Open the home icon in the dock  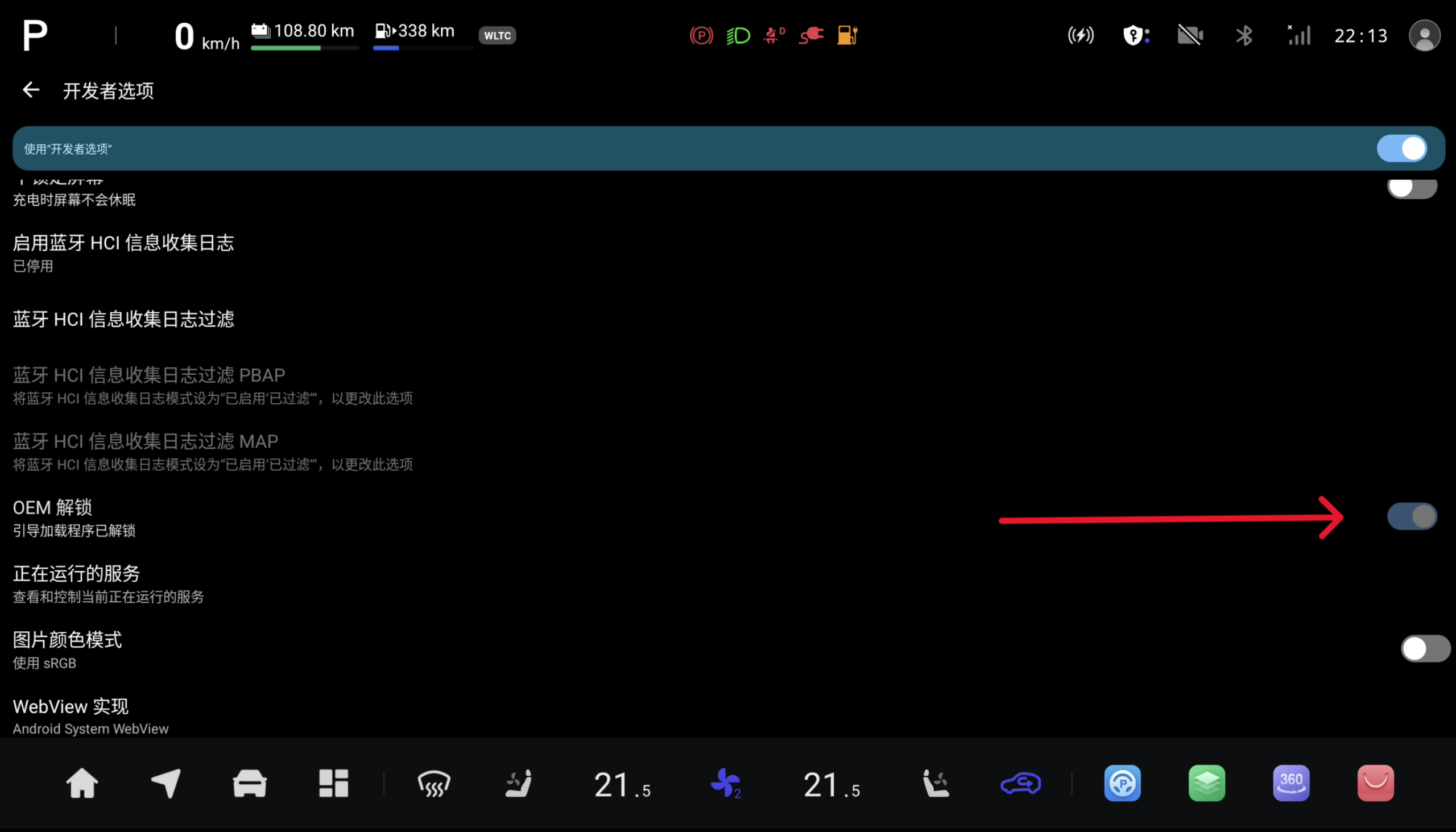[x=82, y=783]
